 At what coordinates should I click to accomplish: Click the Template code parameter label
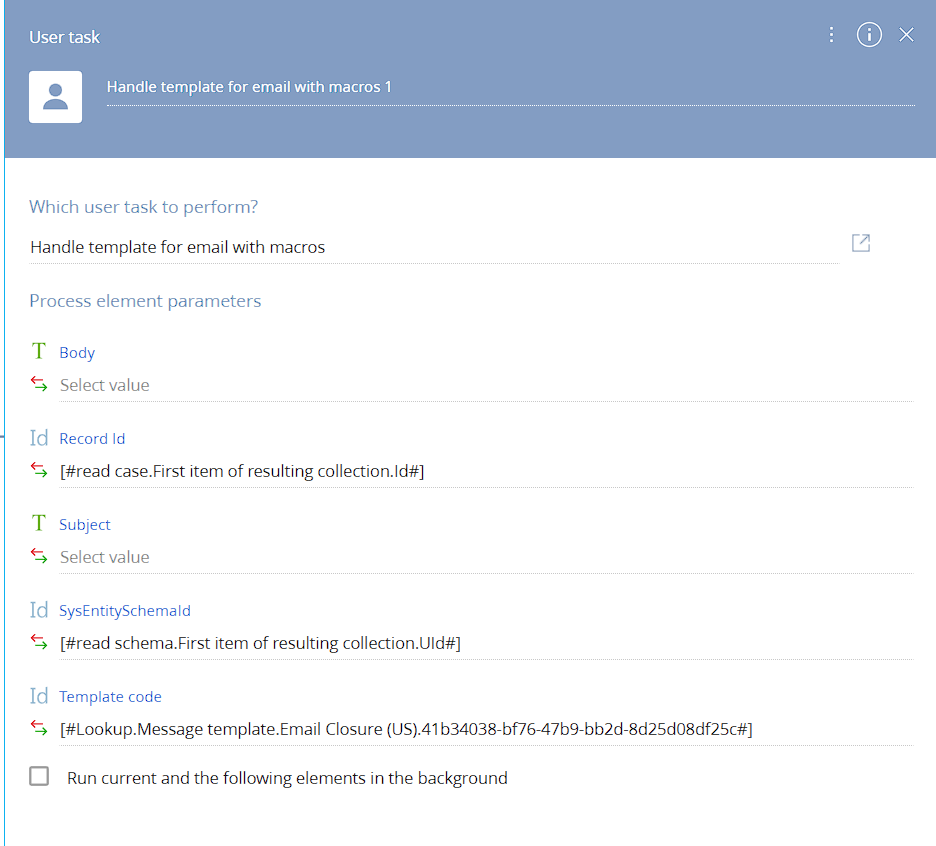pyautogui.click(x=110, y=697)
